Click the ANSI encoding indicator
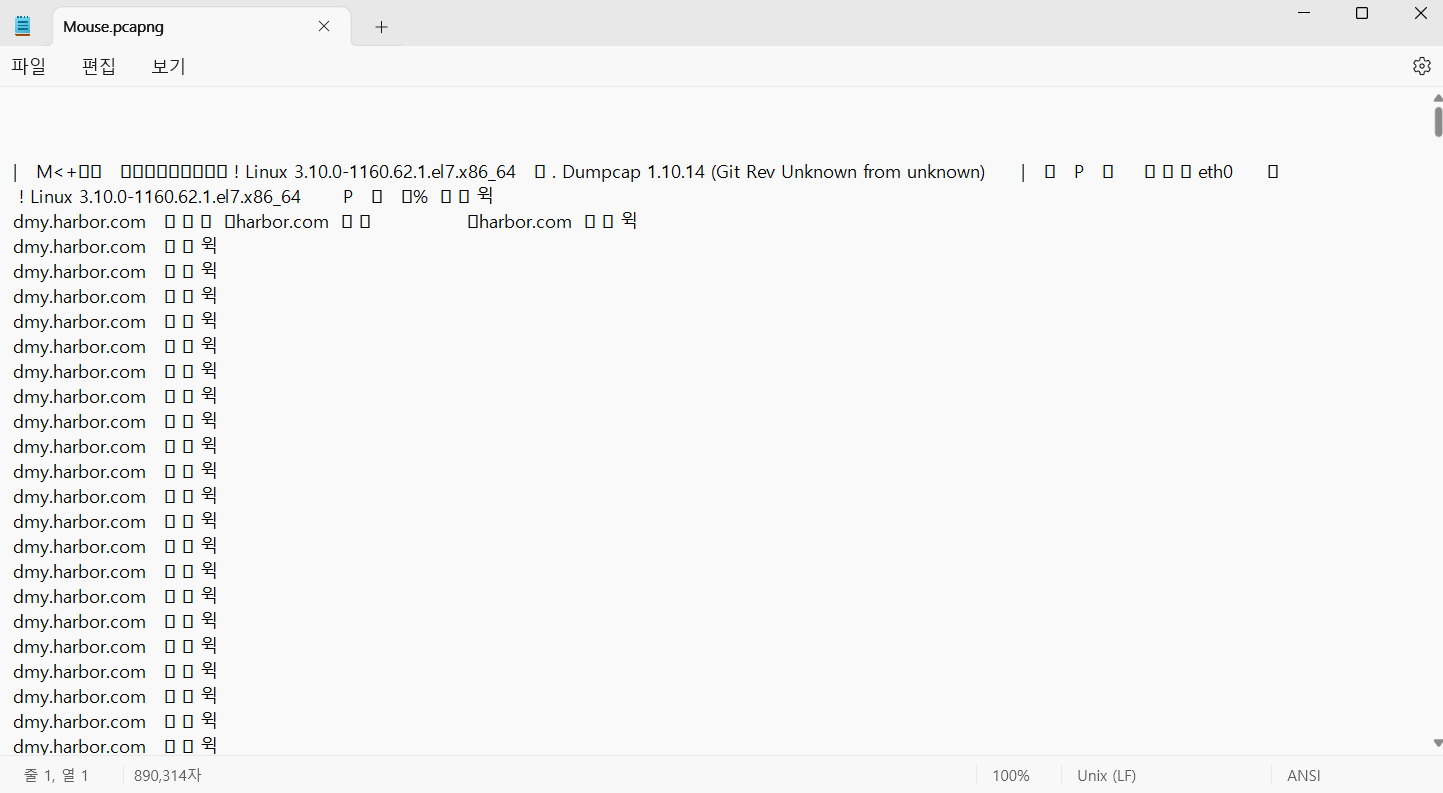The image size is (1443, 793). (x=1304, y=775)
